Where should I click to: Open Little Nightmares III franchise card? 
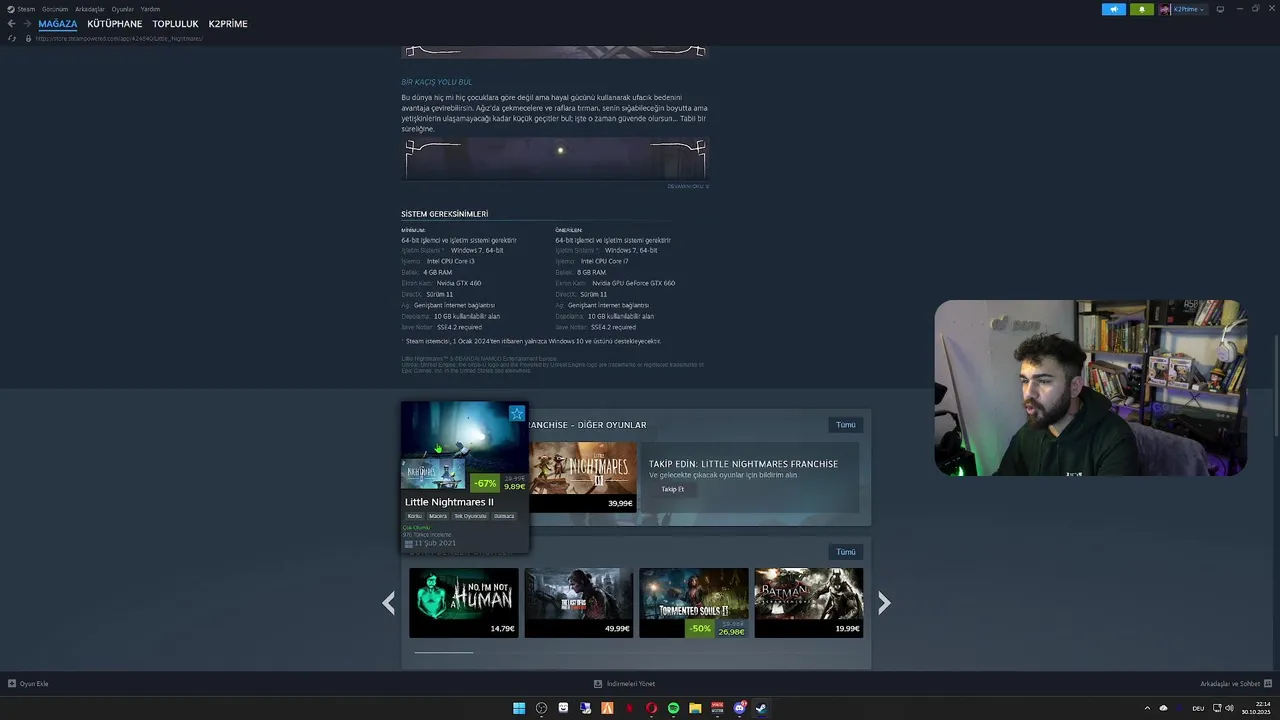(583, 477)
